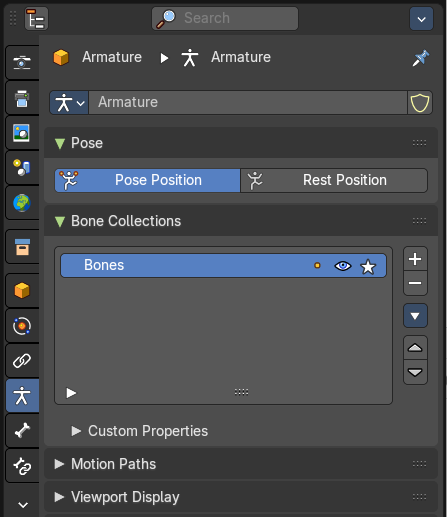Click the Armature data icon in breadcrumb
The image size is (447, 517).
pyautogui.click(x=190, y=57)
